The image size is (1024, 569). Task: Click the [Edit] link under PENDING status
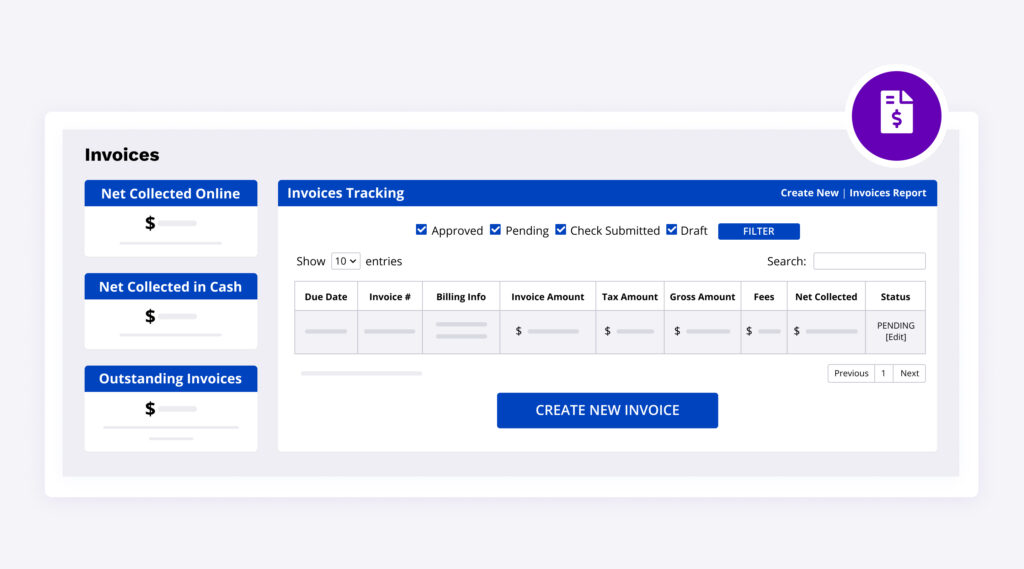click(x=895, y=337)
